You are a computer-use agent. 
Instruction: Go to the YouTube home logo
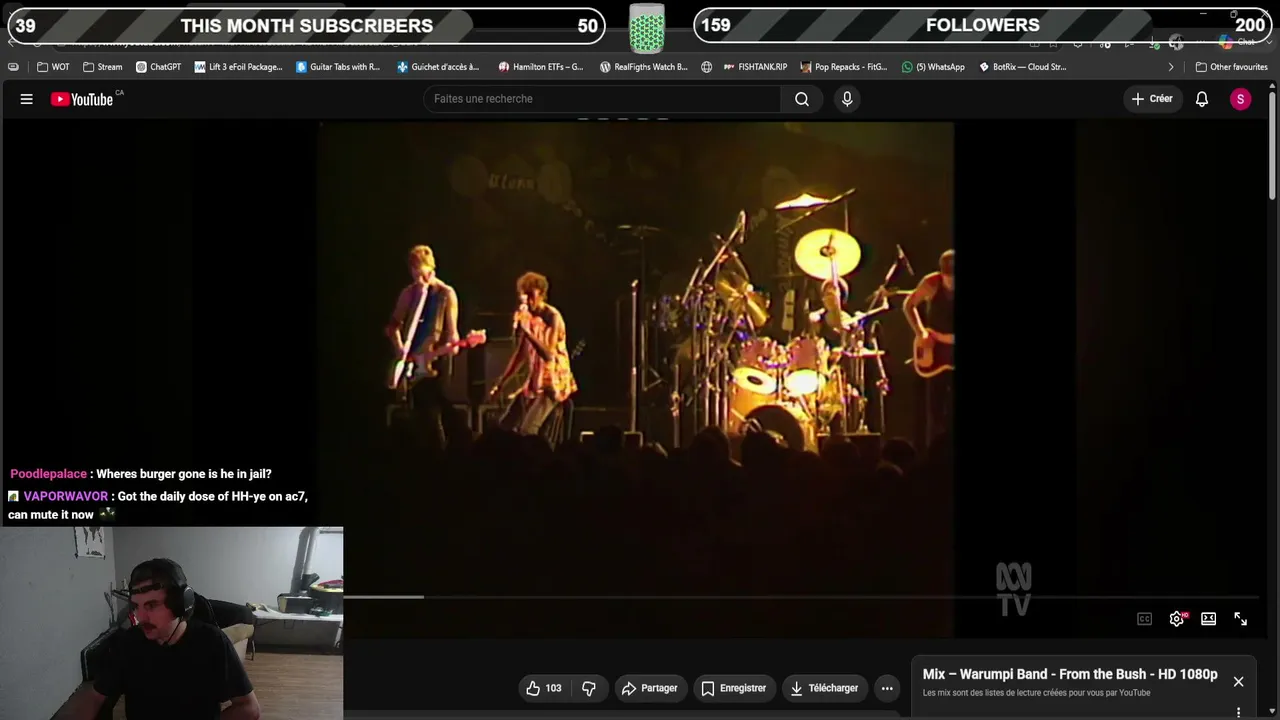(x=82, y=99)
